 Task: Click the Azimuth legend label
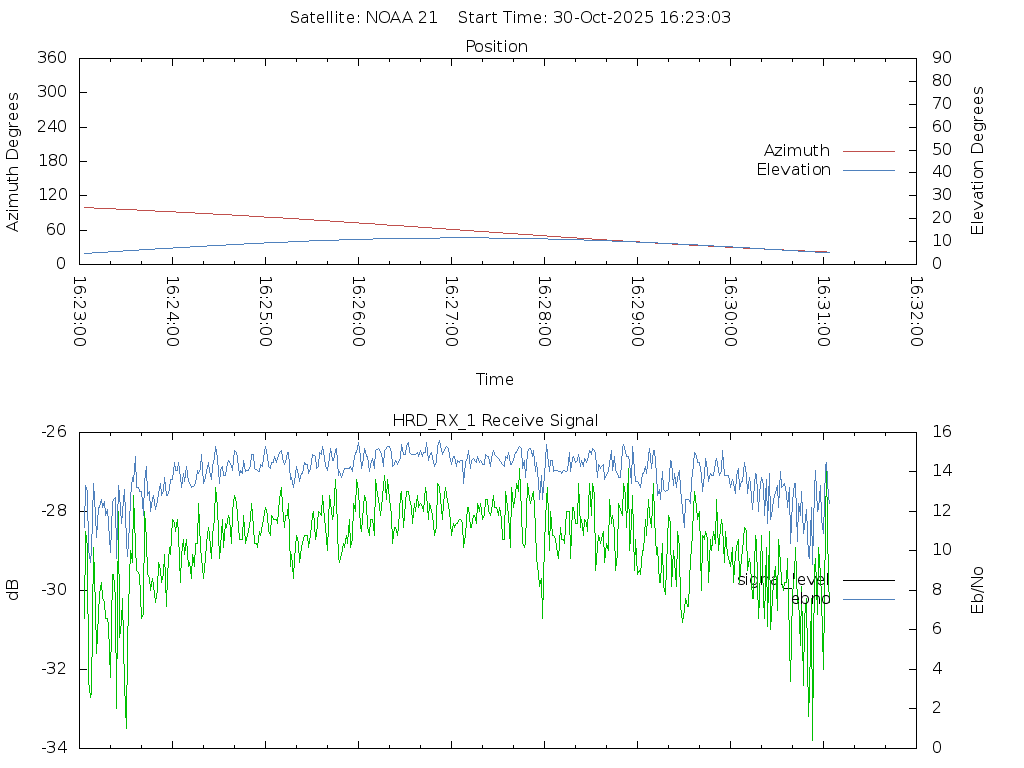pos(796,151)
